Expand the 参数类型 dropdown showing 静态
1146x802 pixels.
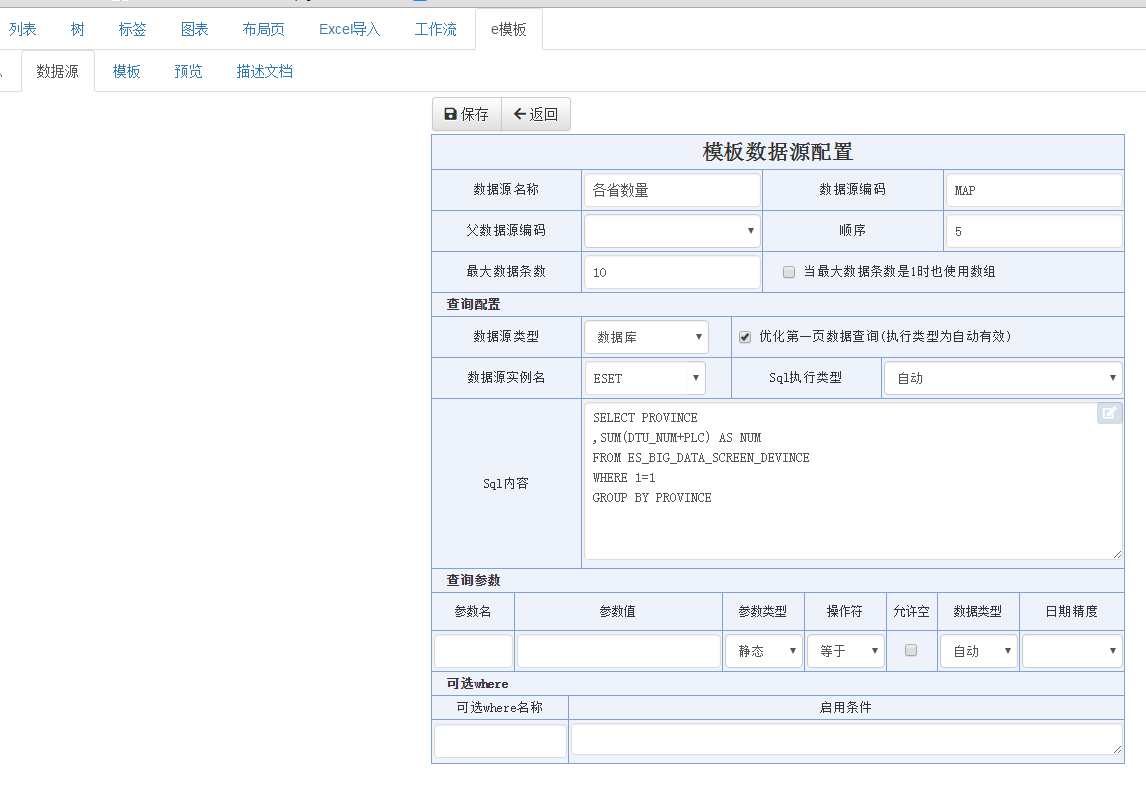point(763,651)
